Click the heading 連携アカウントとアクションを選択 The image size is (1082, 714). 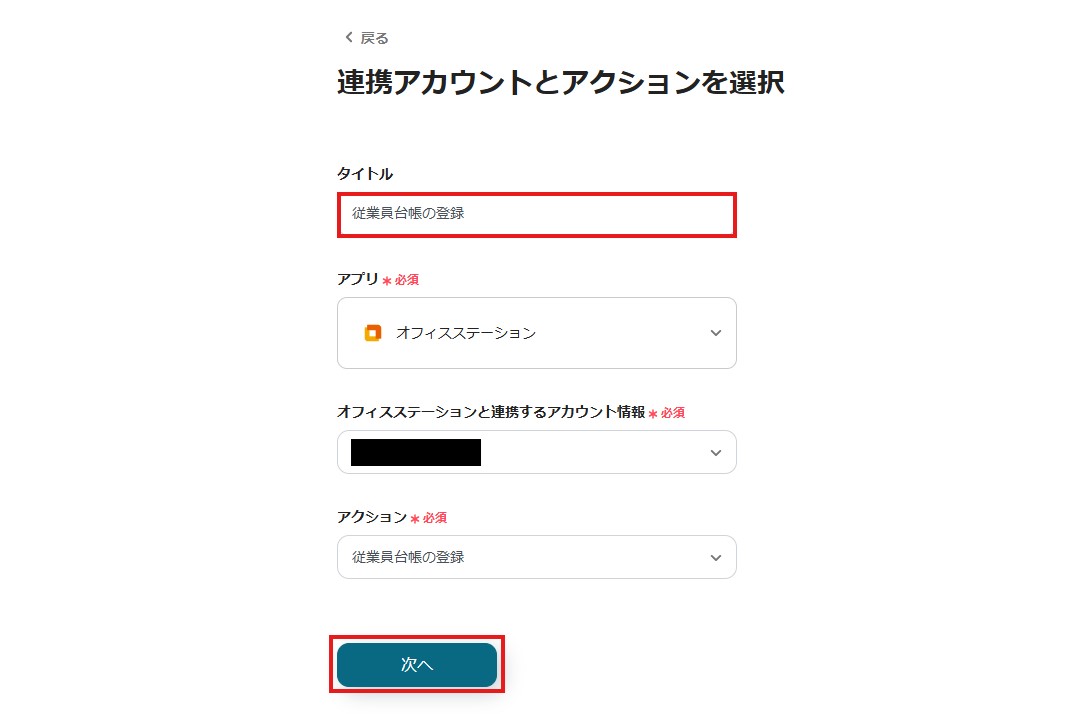[560, 84]
